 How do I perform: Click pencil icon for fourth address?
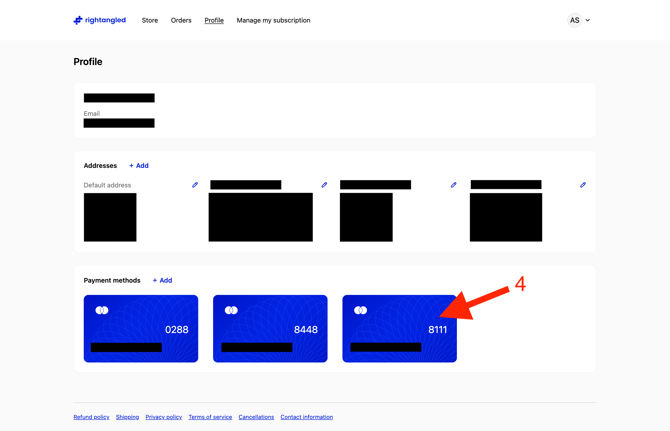583,185
